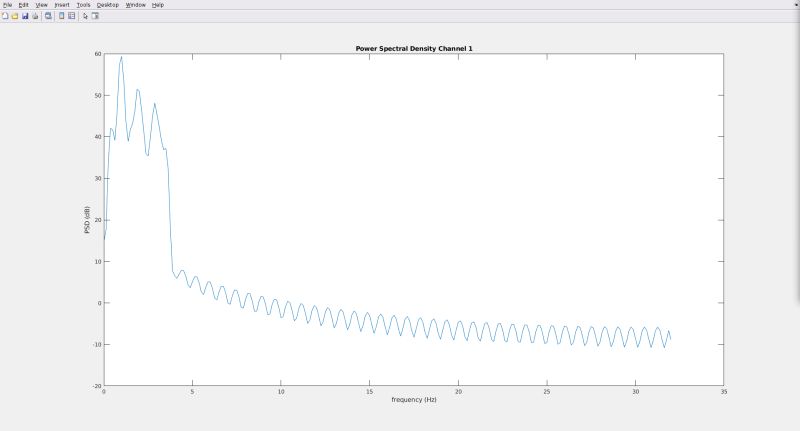Open the View menu
This screenshot has width=800, height=431.
(x=41, y=5)
